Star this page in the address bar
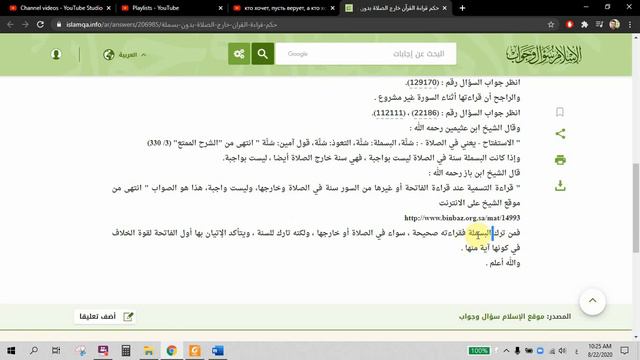 point(551,24)
